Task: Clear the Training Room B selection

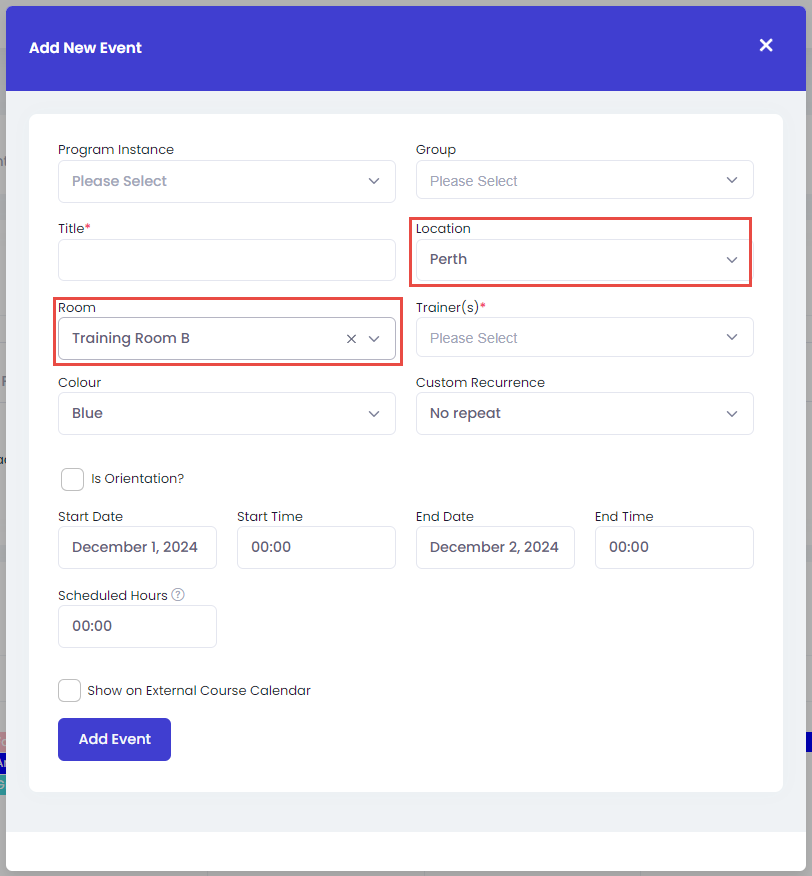Action: tap(351, 339)
